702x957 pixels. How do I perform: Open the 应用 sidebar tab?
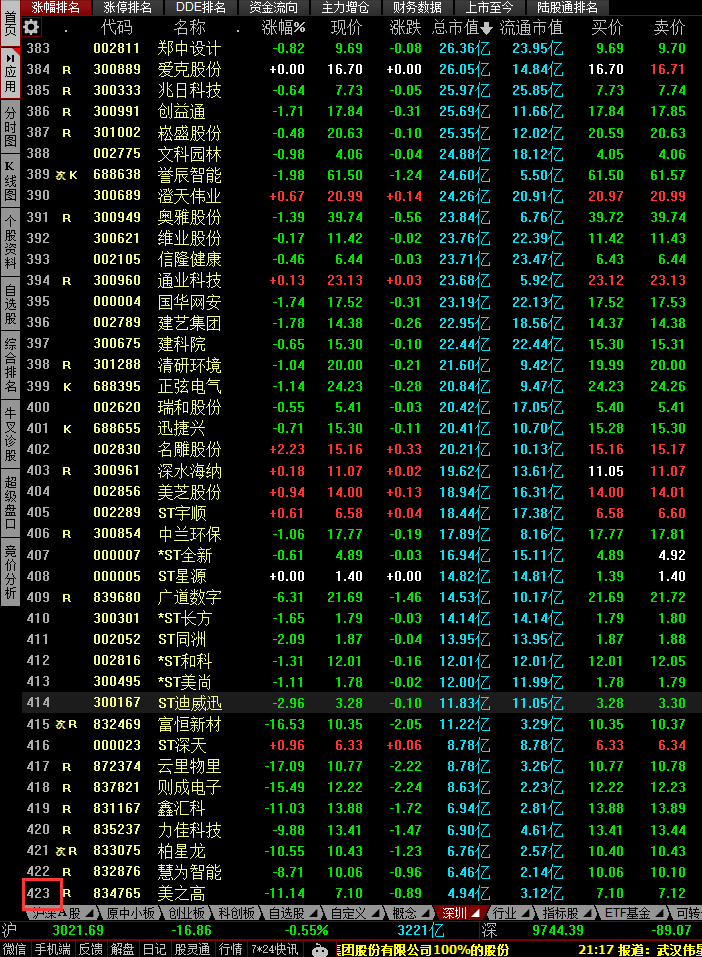[10, 73]
